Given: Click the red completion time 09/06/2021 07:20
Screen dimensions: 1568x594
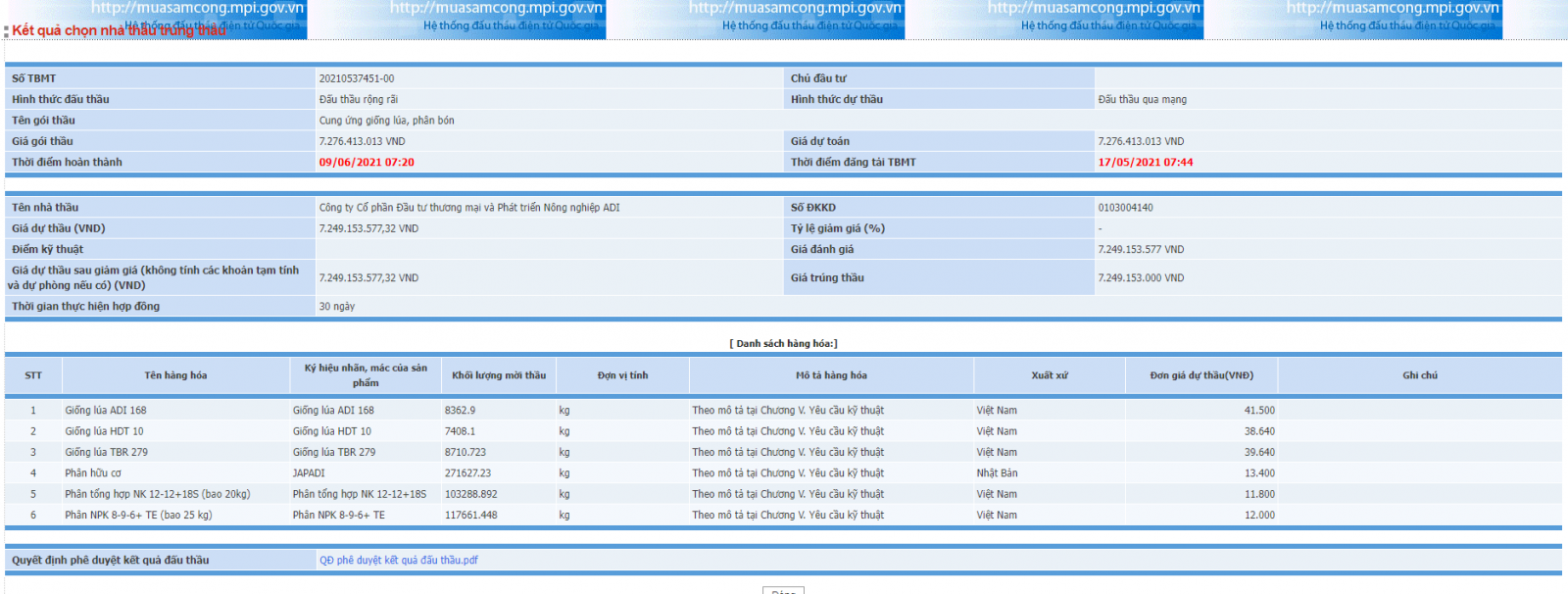Looking at the screenshot, I should (367, 163).
